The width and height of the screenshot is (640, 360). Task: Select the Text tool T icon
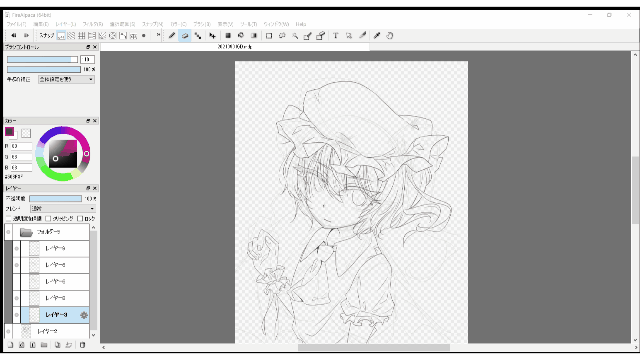(x=336, y=36)
